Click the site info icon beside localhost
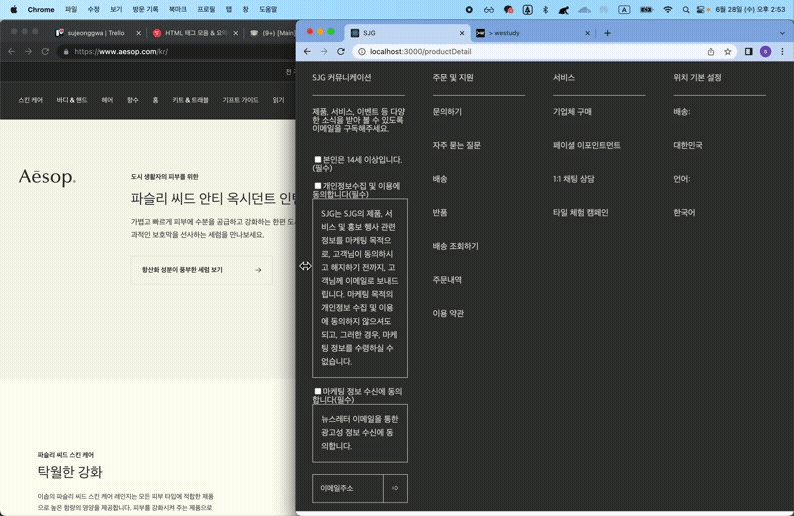The image size is (794, 516). pyautogui.click(x=362, y=51)
